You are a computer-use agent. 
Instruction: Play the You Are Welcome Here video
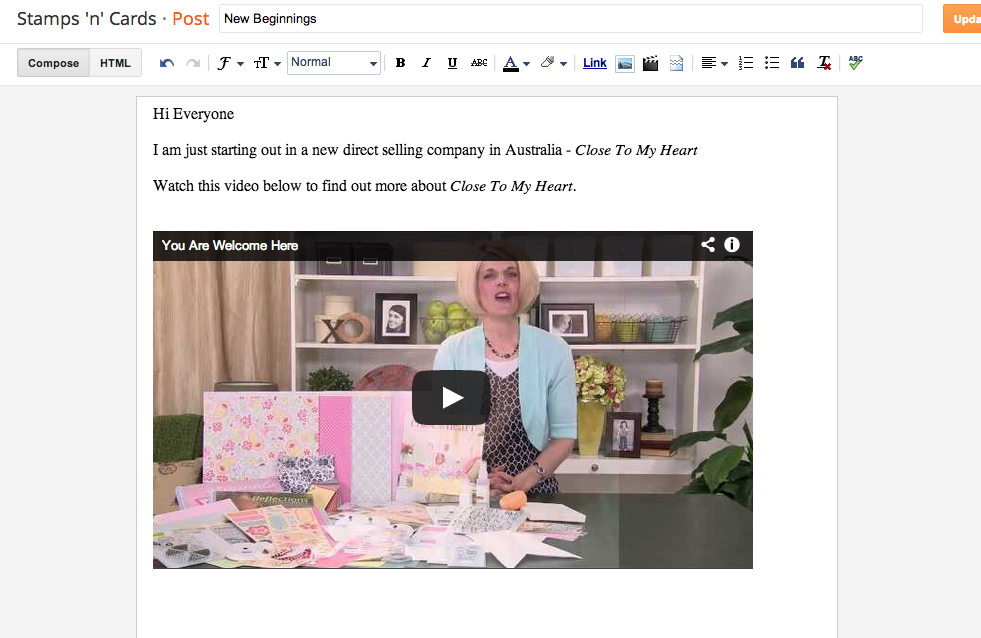(451, 398)
